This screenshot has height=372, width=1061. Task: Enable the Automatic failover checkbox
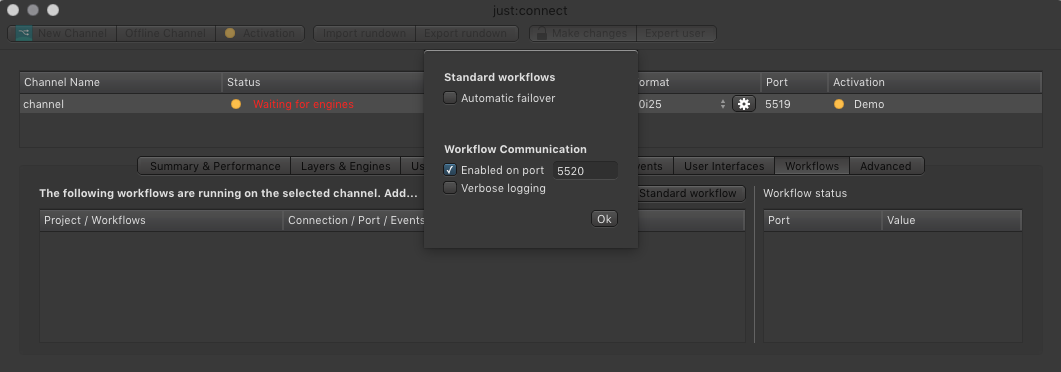point(450,98)
